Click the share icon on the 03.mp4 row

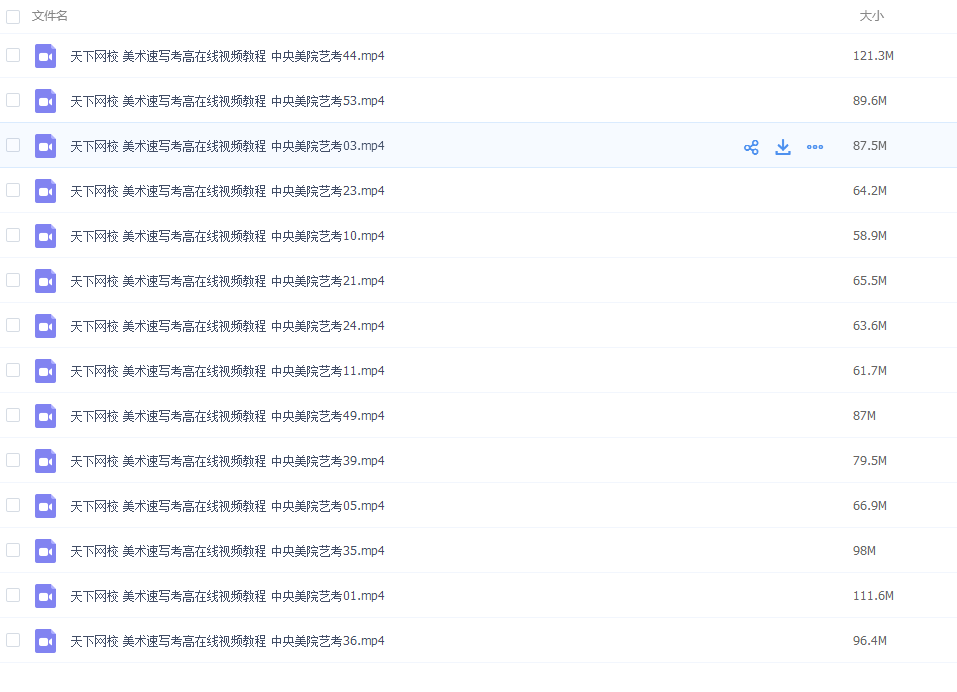click(x=751, y=147)
